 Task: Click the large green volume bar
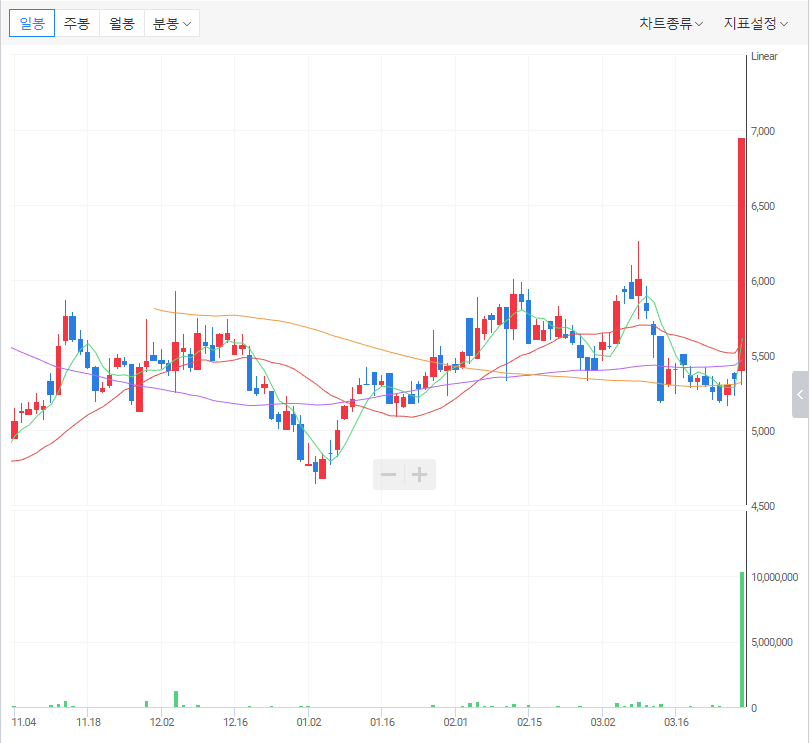(x=742, y=640)
